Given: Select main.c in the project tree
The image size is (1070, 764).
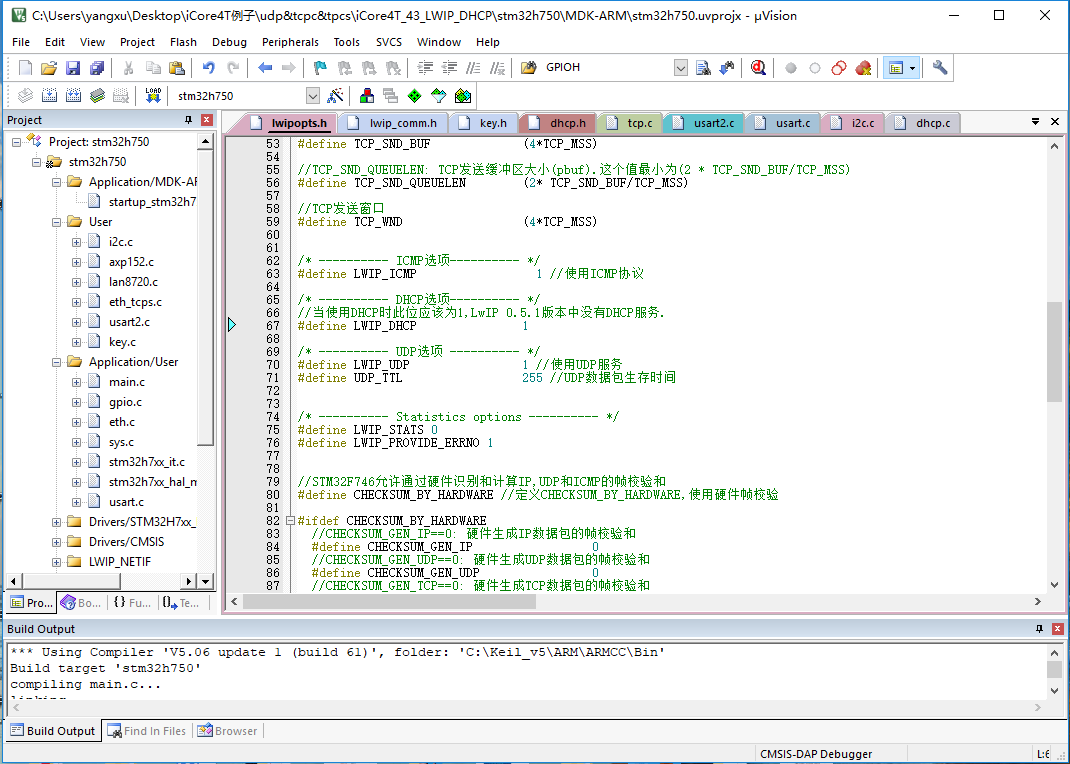Looking at the screenshot, I should (126, 382).
